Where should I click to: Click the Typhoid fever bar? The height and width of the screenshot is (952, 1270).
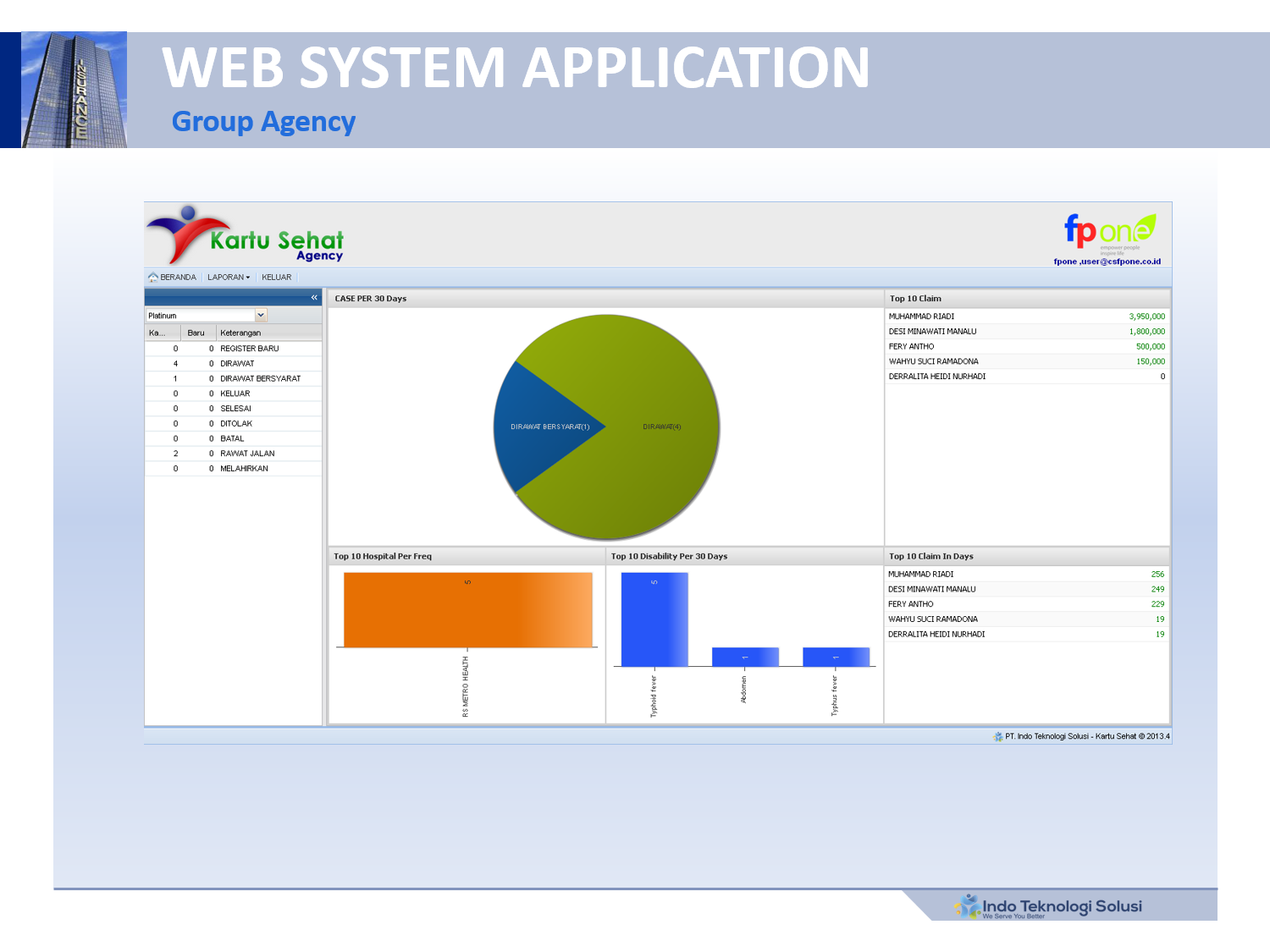pyautogui.click(x=654, y=619)
